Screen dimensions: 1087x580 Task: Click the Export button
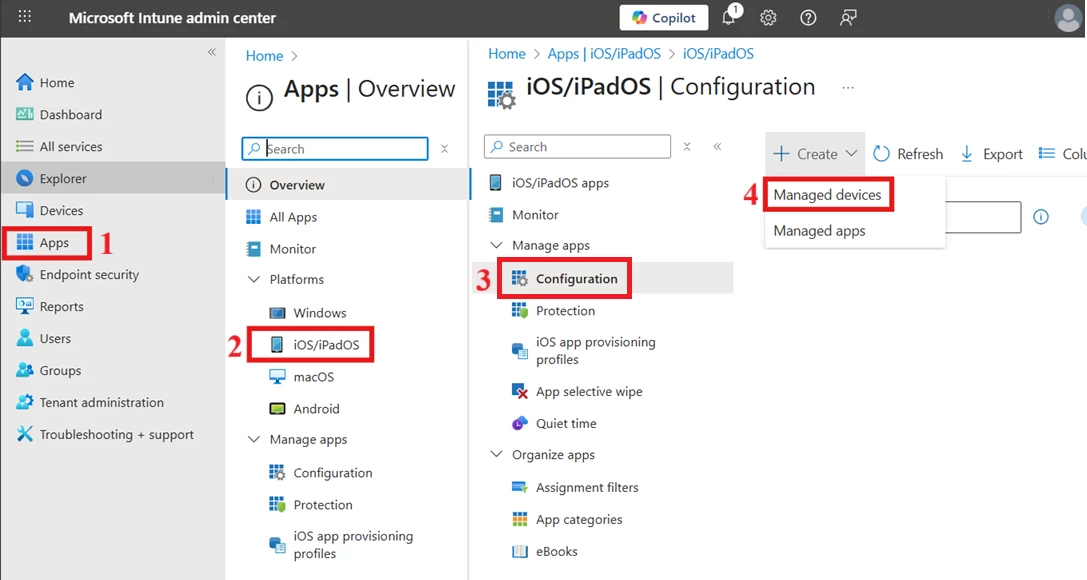(x=991, y=154)
